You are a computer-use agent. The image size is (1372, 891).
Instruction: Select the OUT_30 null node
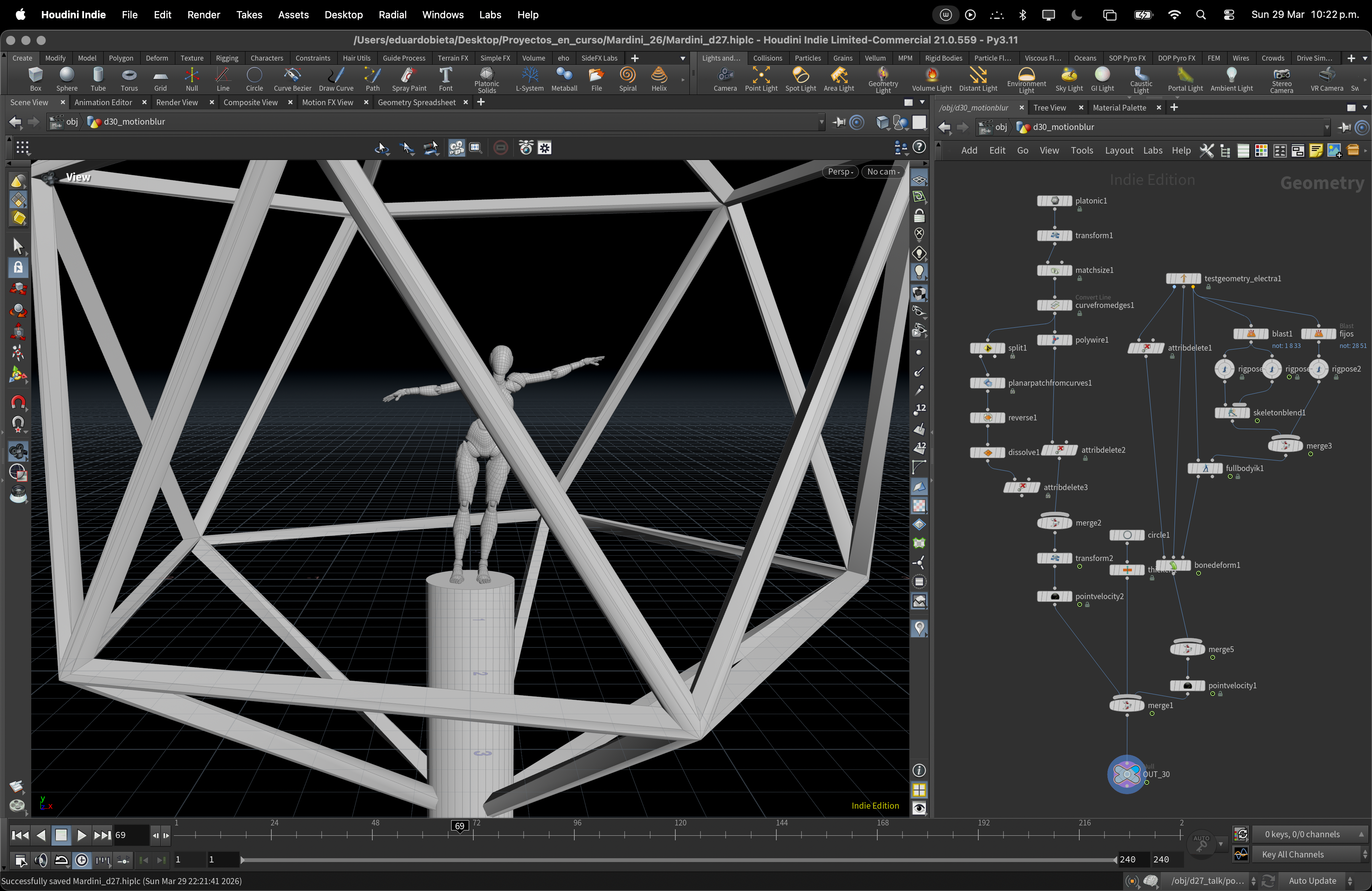[1127, 774]
